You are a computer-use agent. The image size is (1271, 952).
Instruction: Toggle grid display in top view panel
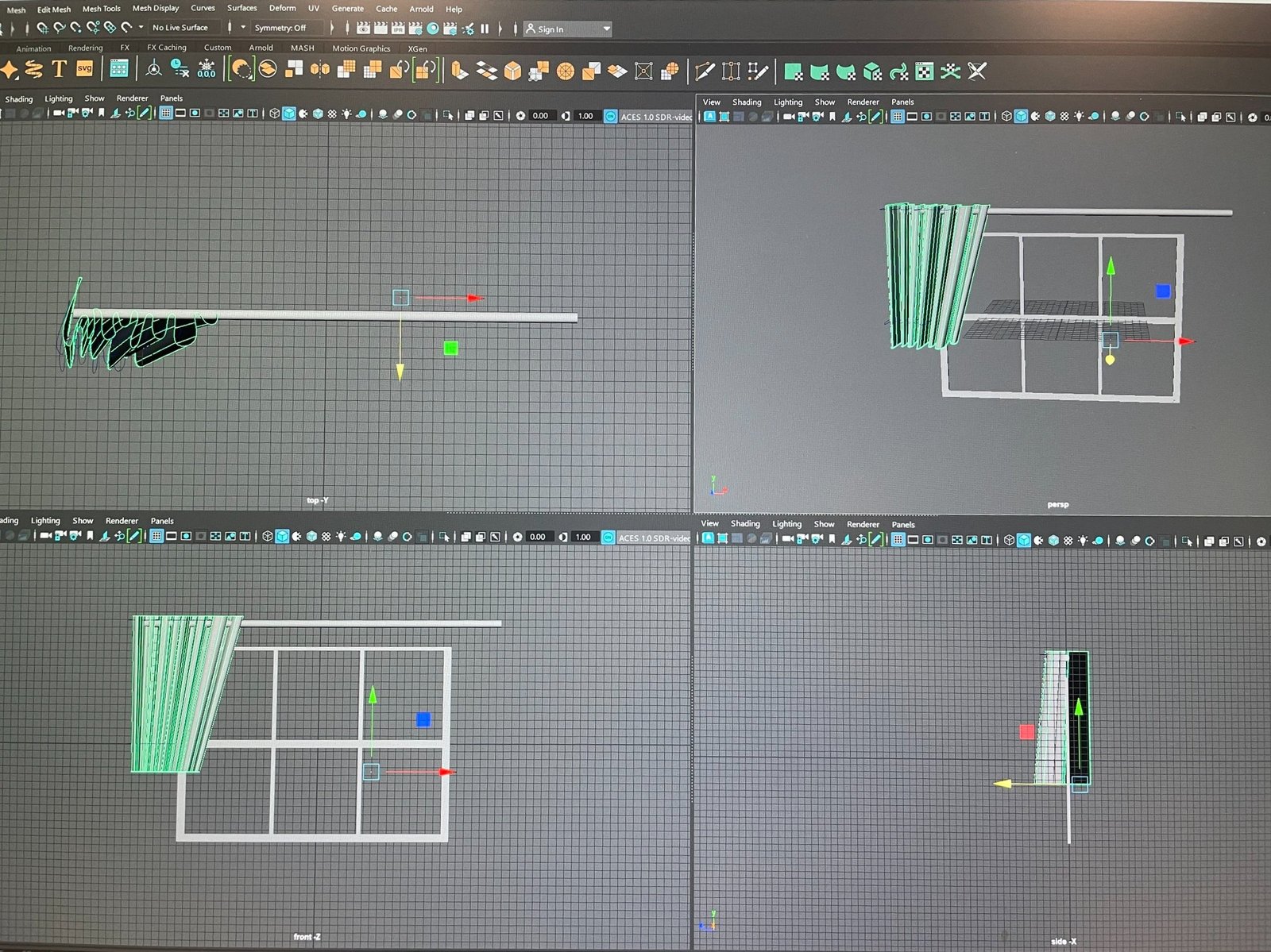165,114
